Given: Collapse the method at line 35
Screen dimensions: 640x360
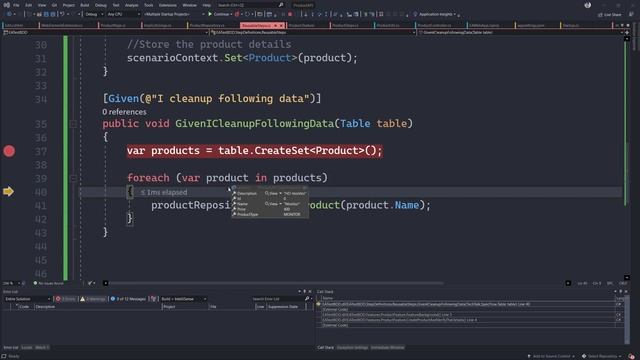Looking at the screenshot, I should coord(73,124).
